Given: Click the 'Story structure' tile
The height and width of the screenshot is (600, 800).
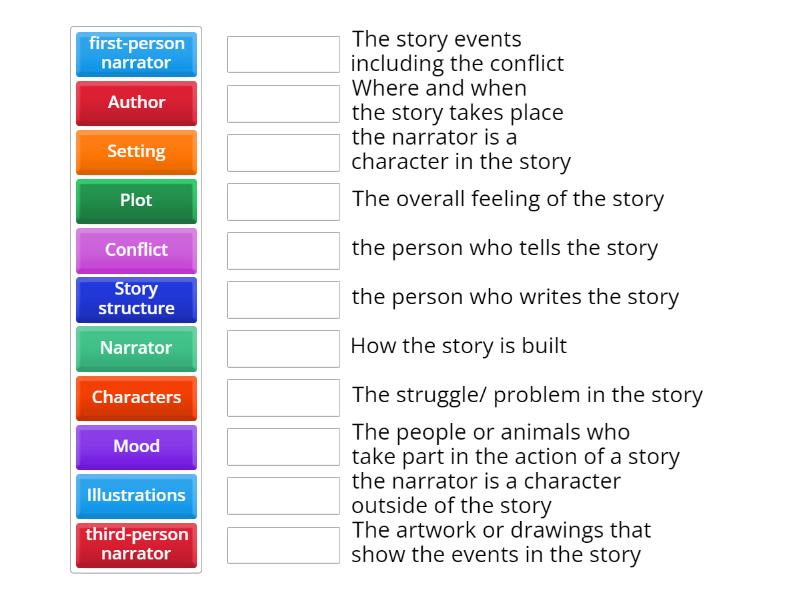Looking at the screenshot, I should (x=137, y=299).
